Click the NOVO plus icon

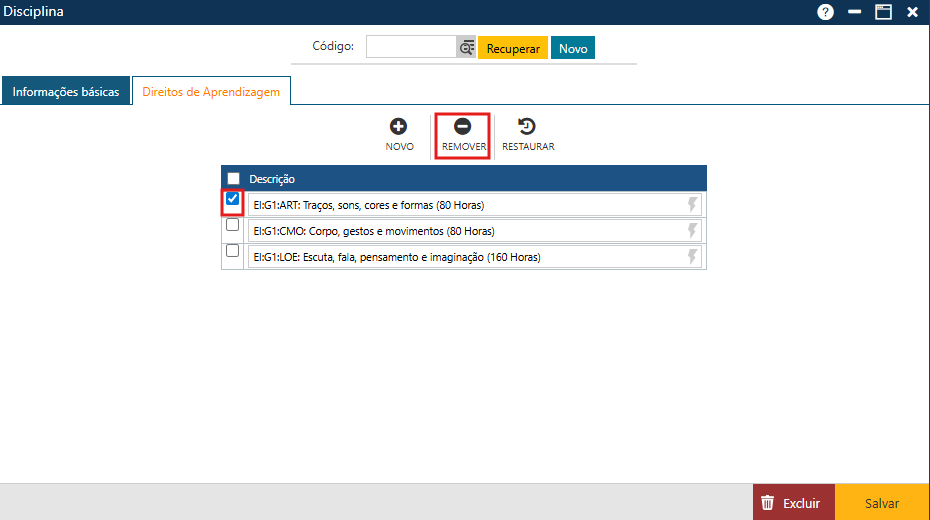(398, 126)
